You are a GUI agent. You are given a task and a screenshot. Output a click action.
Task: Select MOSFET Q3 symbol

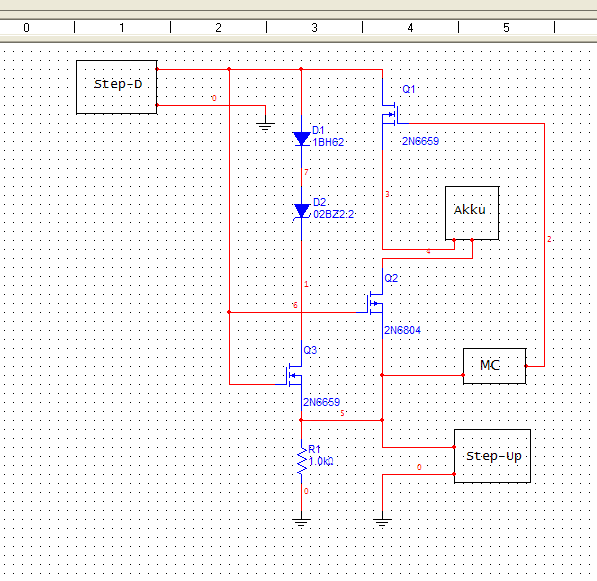click(293, 375)
